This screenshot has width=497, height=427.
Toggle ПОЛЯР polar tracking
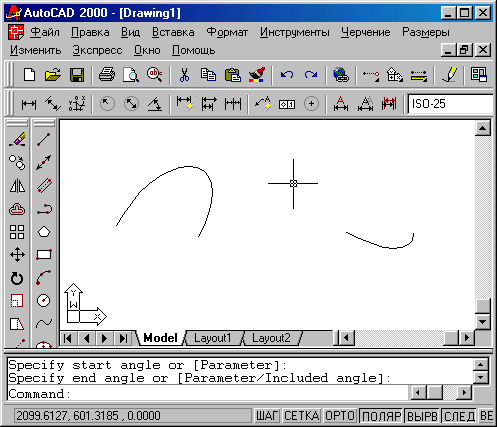pos(381,416)
